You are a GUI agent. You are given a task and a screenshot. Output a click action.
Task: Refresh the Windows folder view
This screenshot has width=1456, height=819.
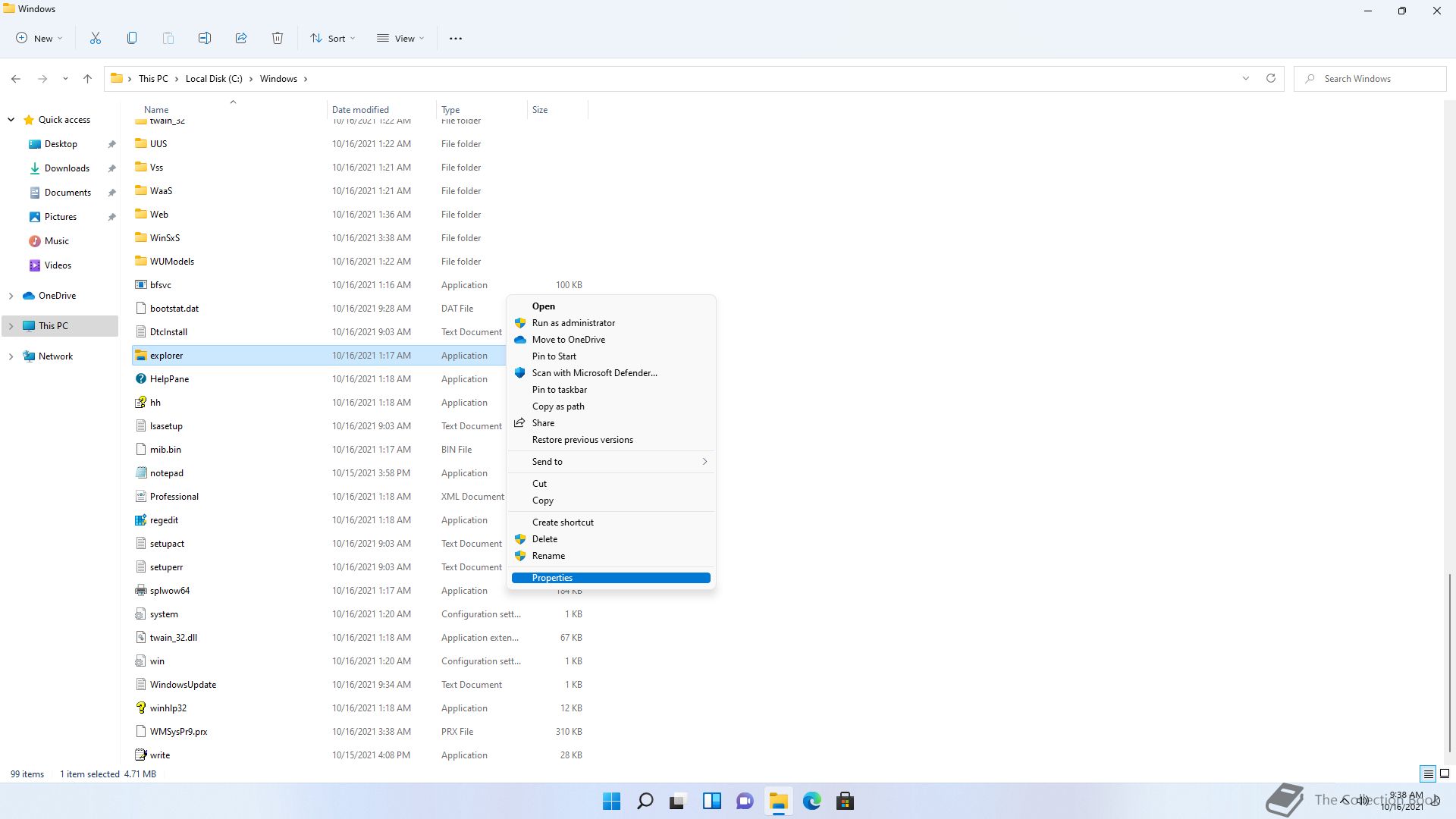tap(1271, 78)
